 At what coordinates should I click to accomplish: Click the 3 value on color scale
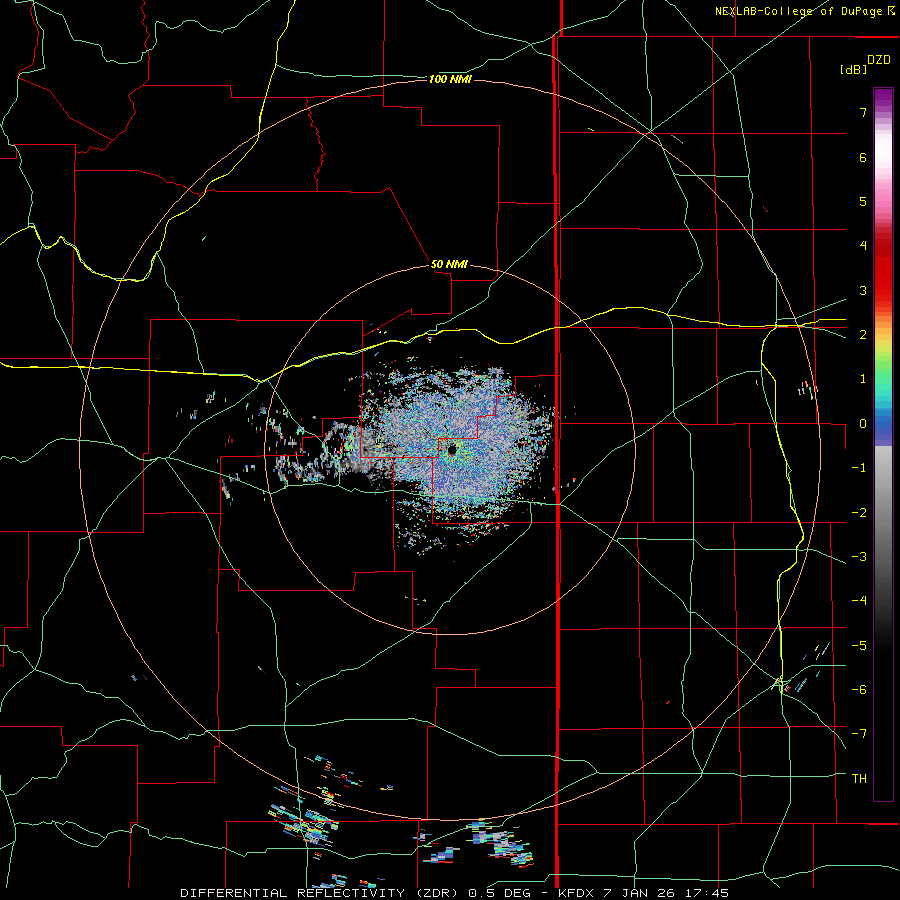point(863,290)
